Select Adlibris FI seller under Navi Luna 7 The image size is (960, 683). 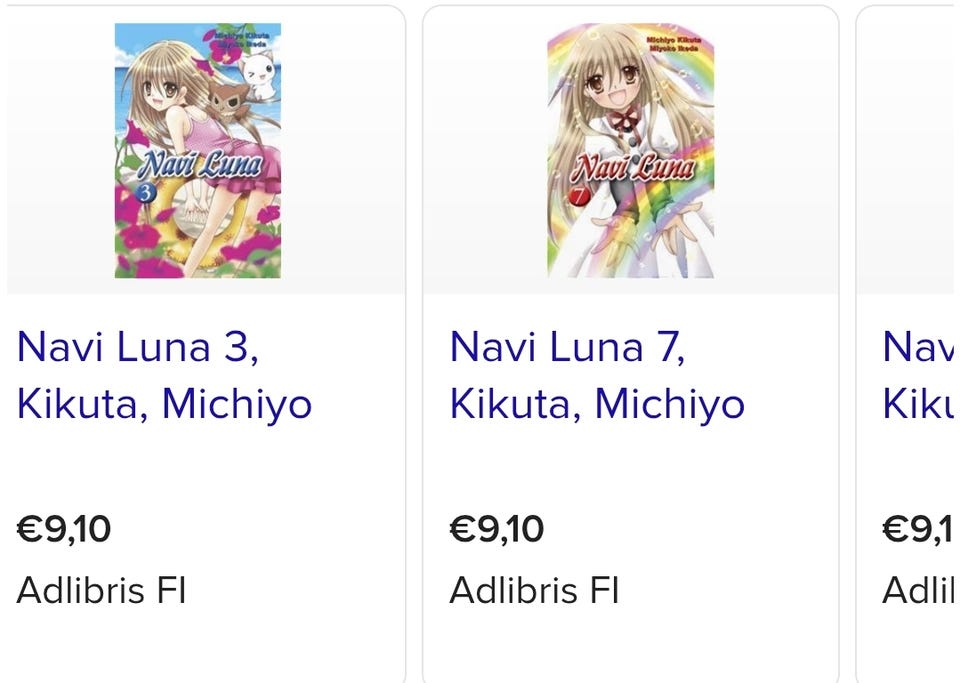[534, 590]
